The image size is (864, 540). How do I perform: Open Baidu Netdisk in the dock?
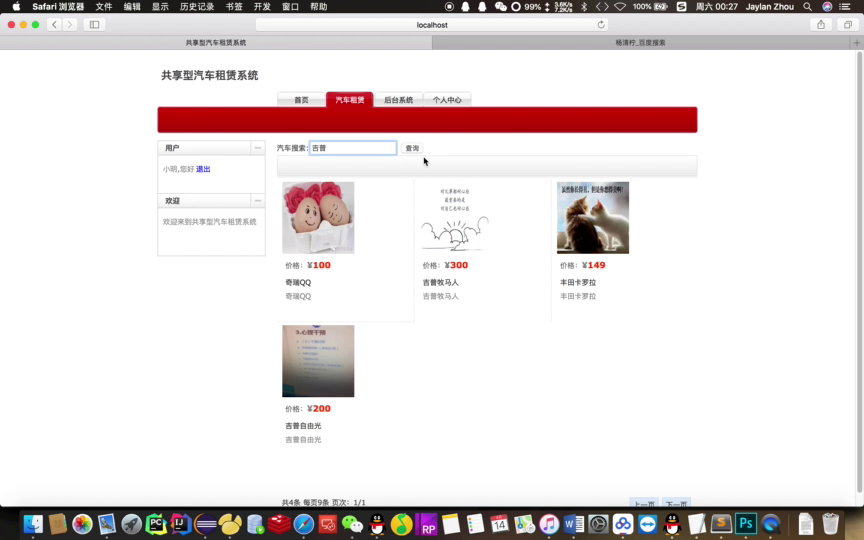tap(623, 524)
